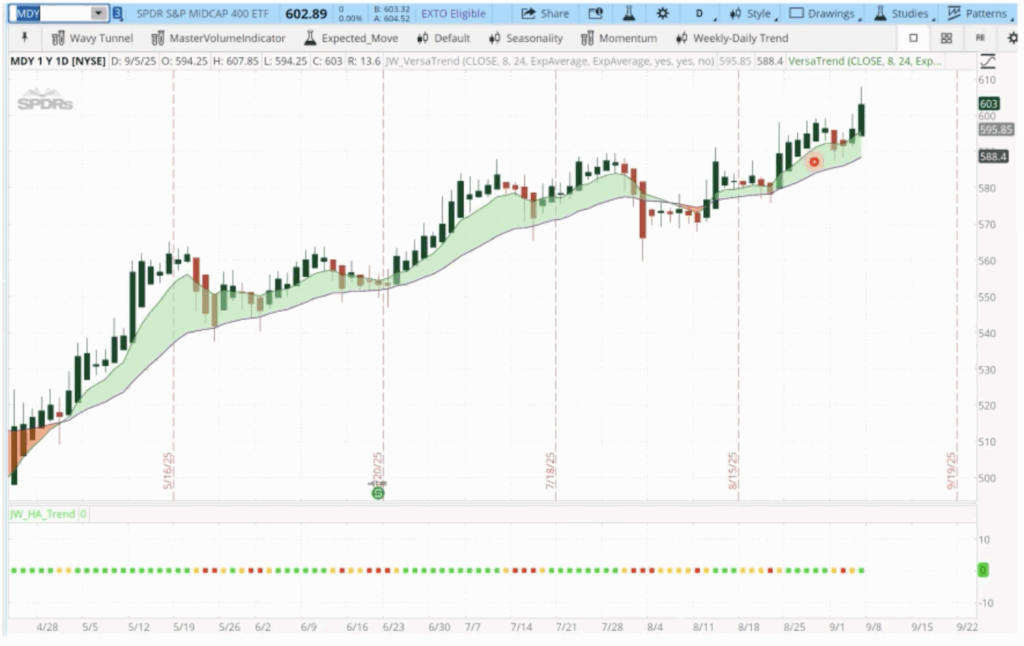Click the JW_HA_Trend lower study label
The image size is (1024, 646).
click(42, 514)
